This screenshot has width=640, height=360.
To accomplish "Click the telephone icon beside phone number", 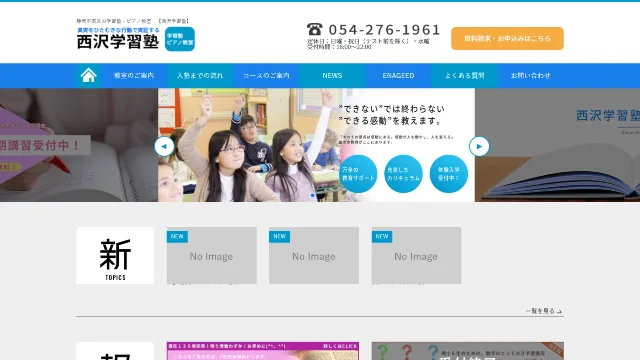I will (315, 29).
